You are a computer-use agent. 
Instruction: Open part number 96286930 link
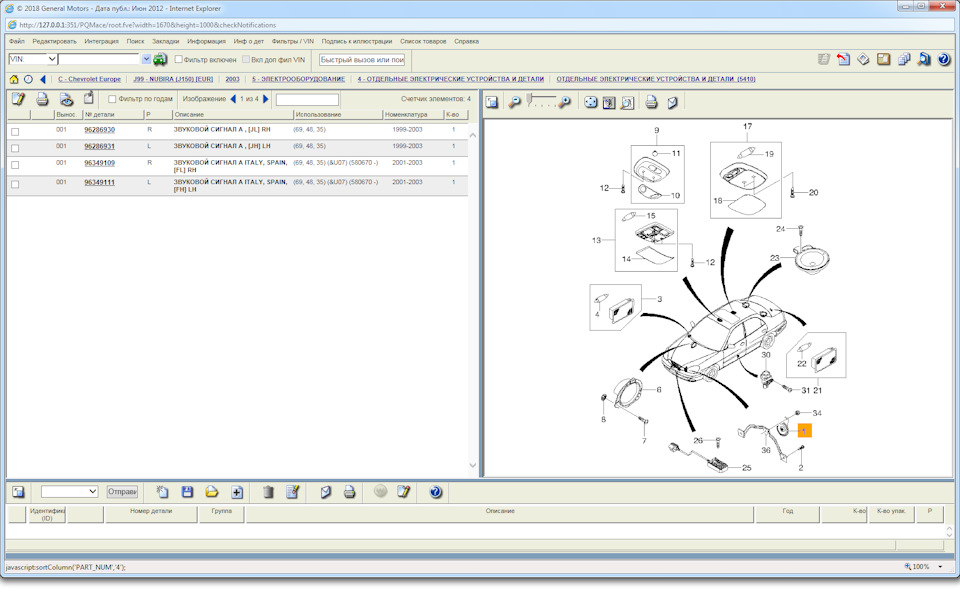point(99,130)
